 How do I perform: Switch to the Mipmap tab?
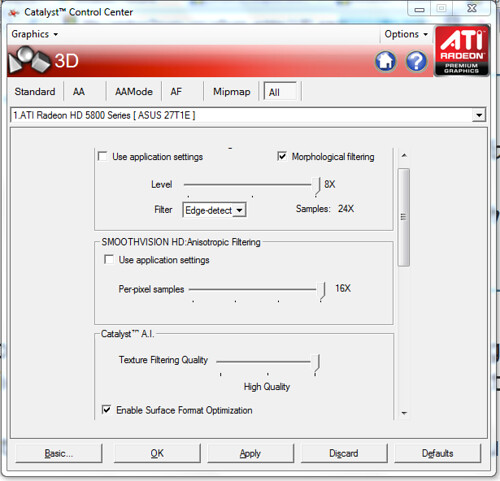pos(232,92)
